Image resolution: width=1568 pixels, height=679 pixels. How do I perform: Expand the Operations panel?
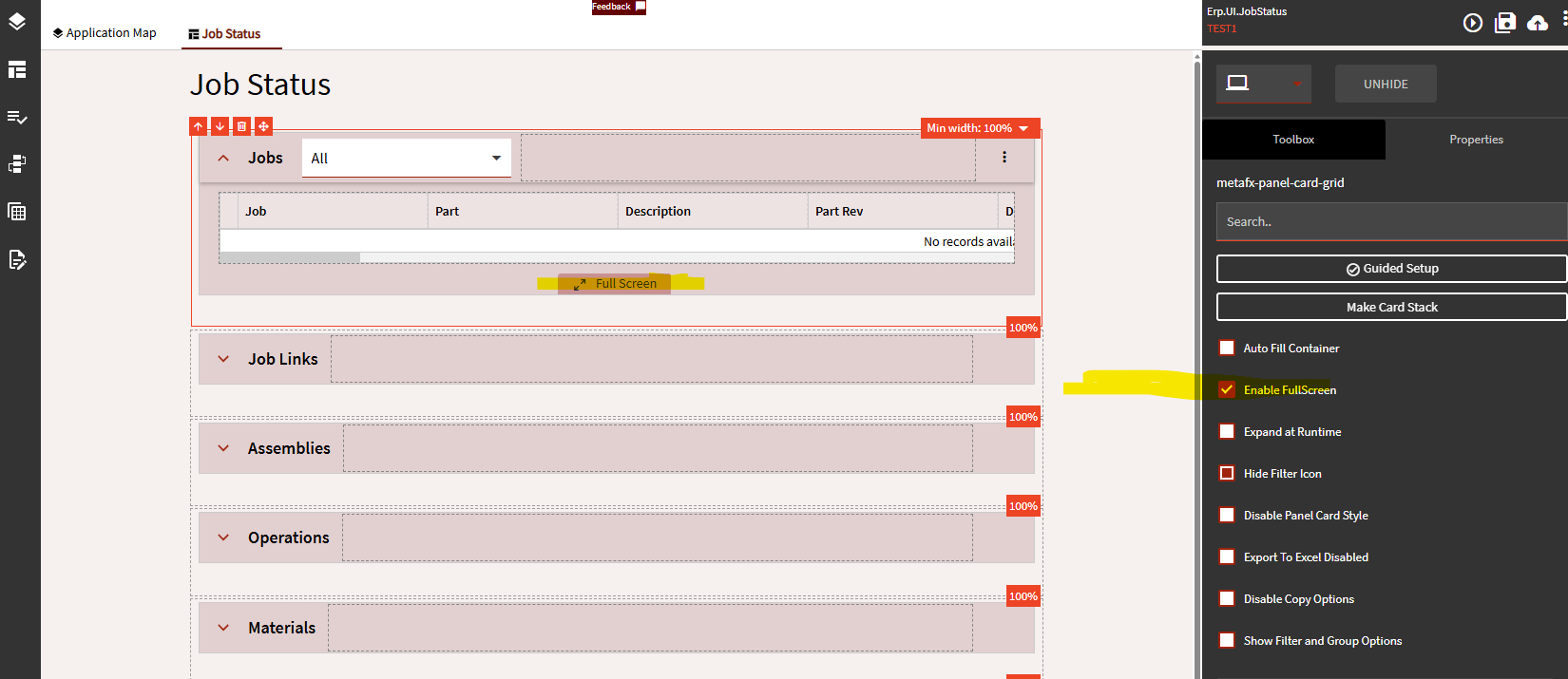(223, 538)
